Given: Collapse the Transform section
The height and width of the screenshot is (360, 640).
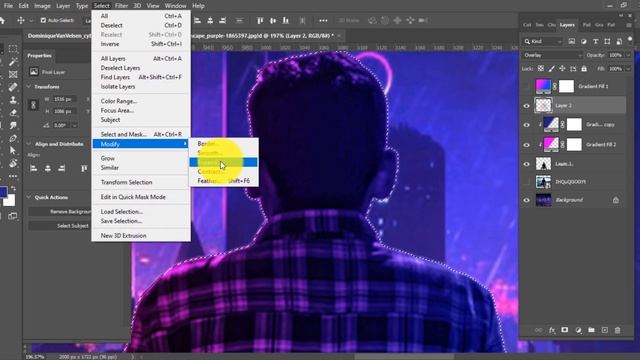Looking at the screenshot, I should tap(29, 87).
